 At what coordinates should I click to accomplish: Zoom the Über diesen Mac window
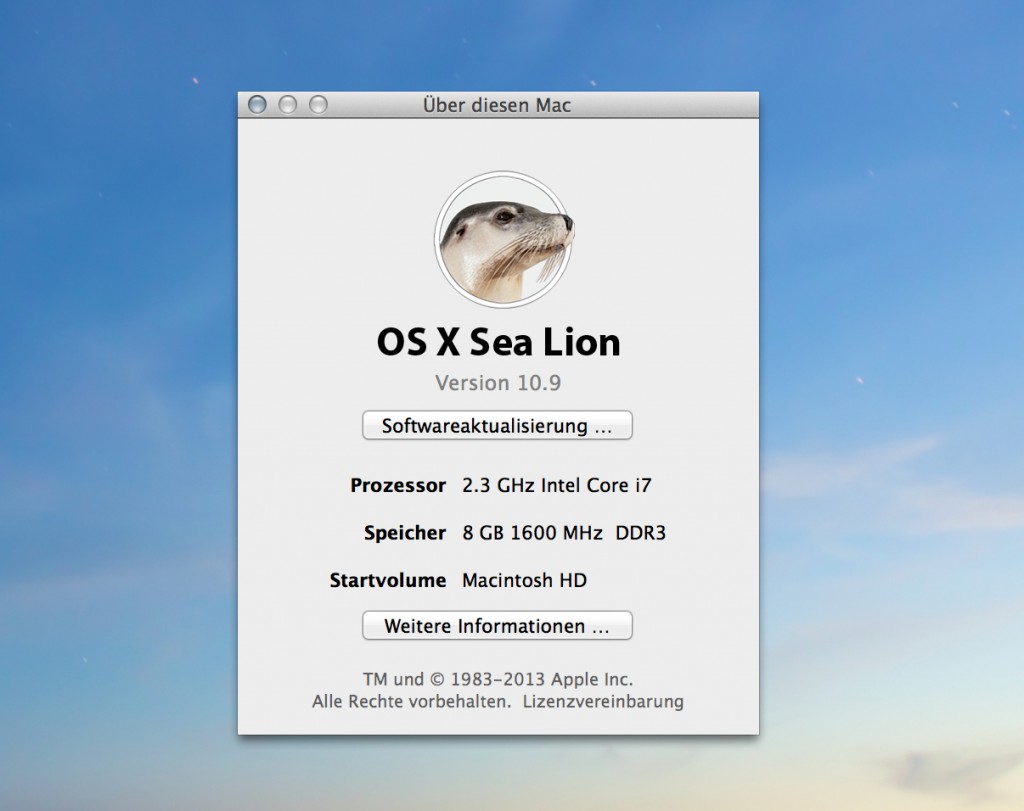pos(318,104)
